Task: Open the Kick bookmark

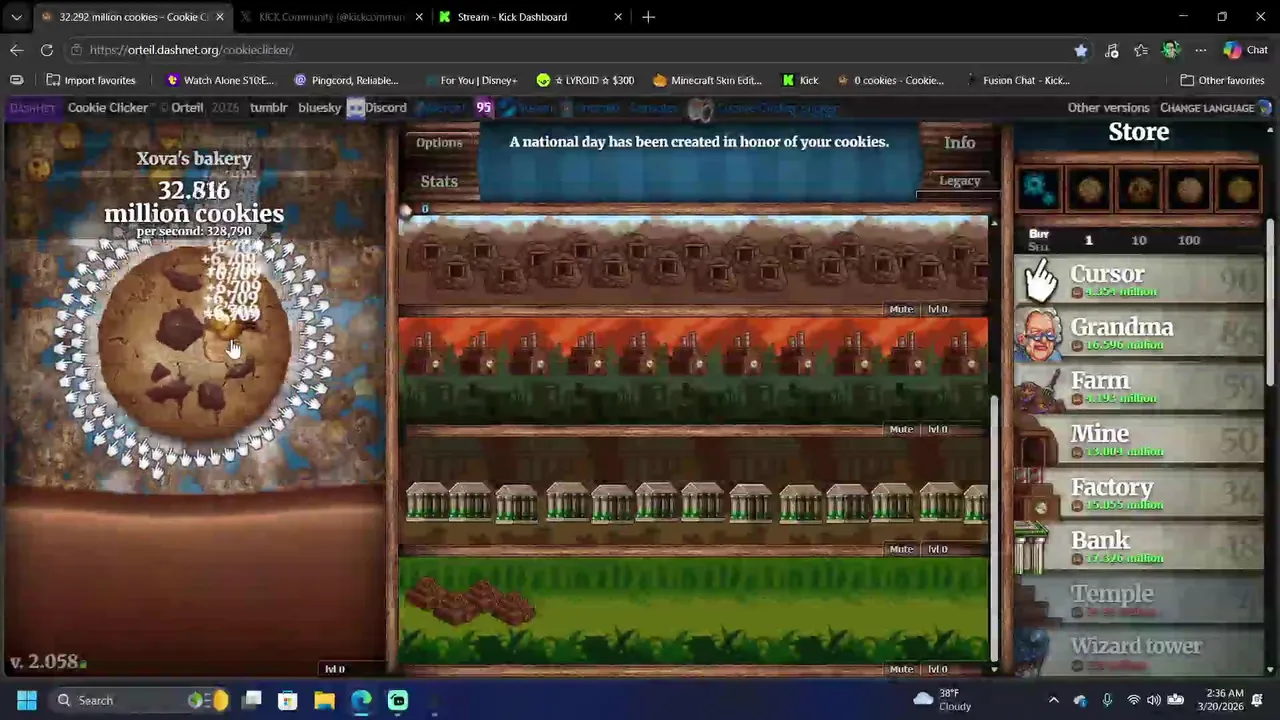Action: tap(800, 80)
